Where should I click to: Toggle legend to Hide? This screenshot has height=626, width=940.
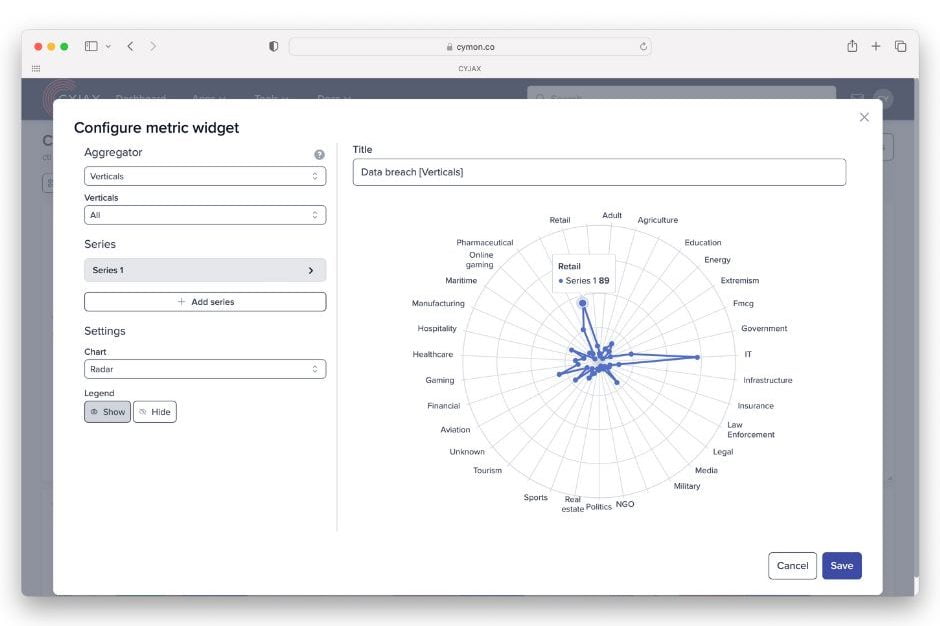[155, 412]
